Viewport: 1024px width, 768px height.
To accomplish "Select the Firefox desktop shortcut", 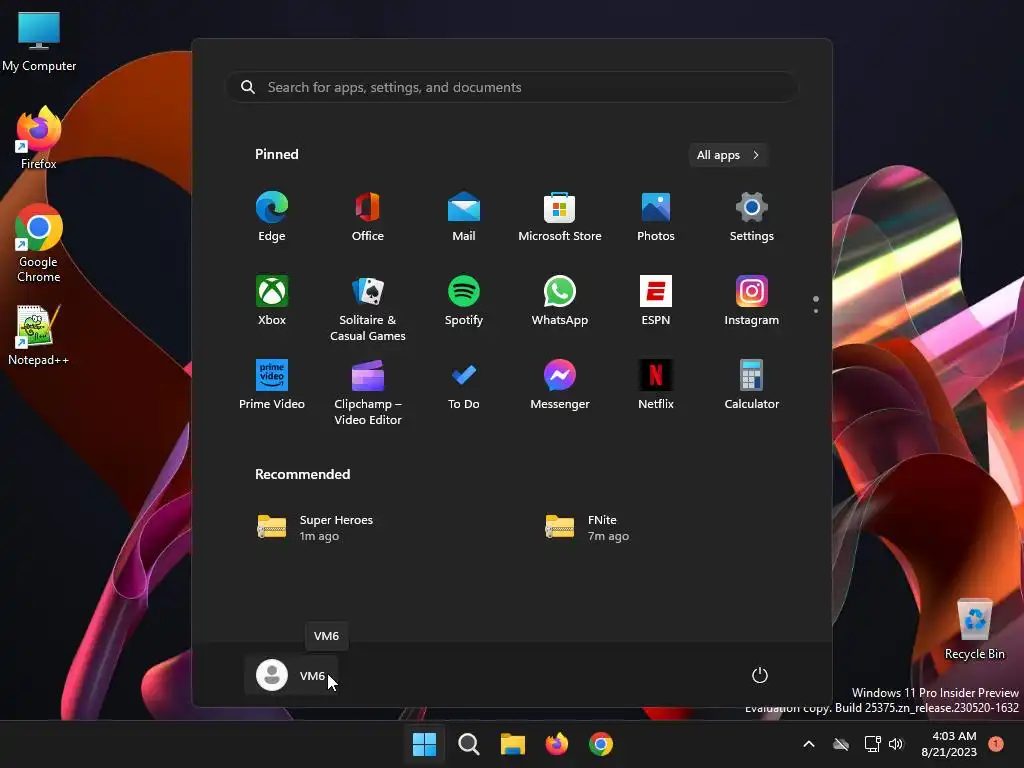I will click(x=39, y=138).
